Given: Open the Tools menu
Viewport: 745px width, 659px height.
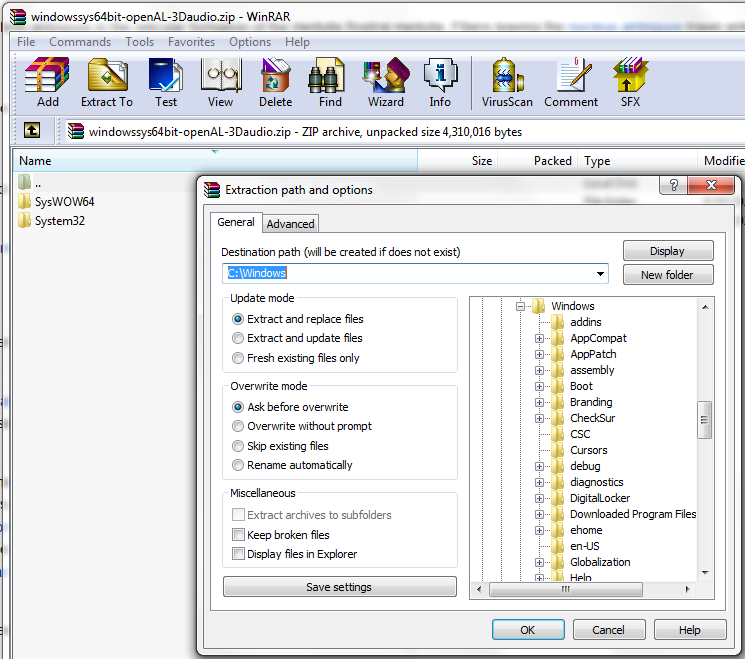Looking at the screenshot, I should 140,42.
